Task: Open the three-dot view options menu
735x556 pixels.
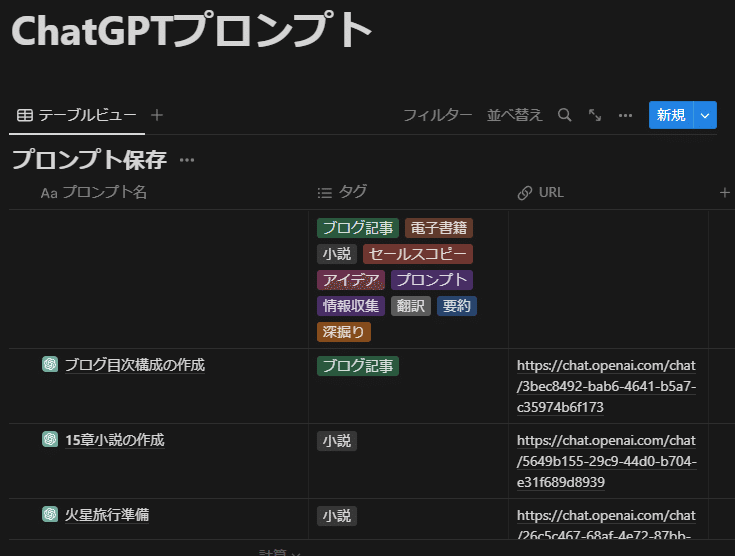Action: click(625, 115)
